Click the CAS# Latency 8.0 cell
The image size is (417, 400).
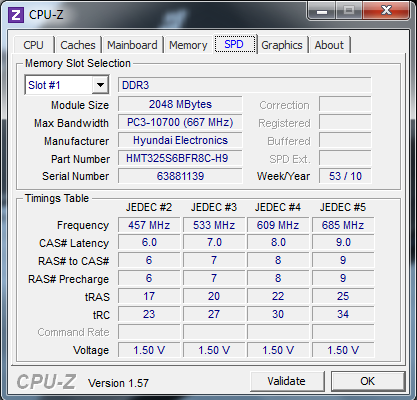point(278,242)
